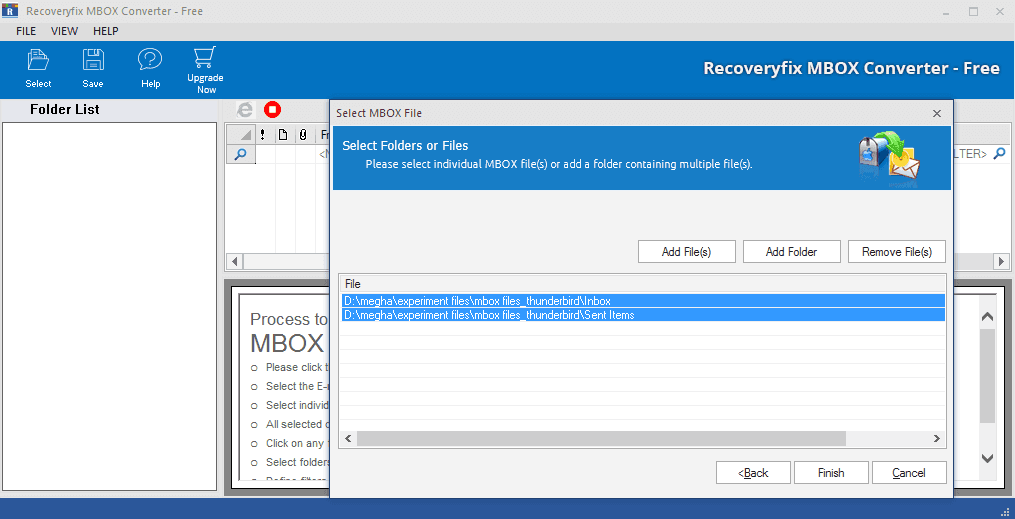Click the preview pane scroll down arrow

987,458
